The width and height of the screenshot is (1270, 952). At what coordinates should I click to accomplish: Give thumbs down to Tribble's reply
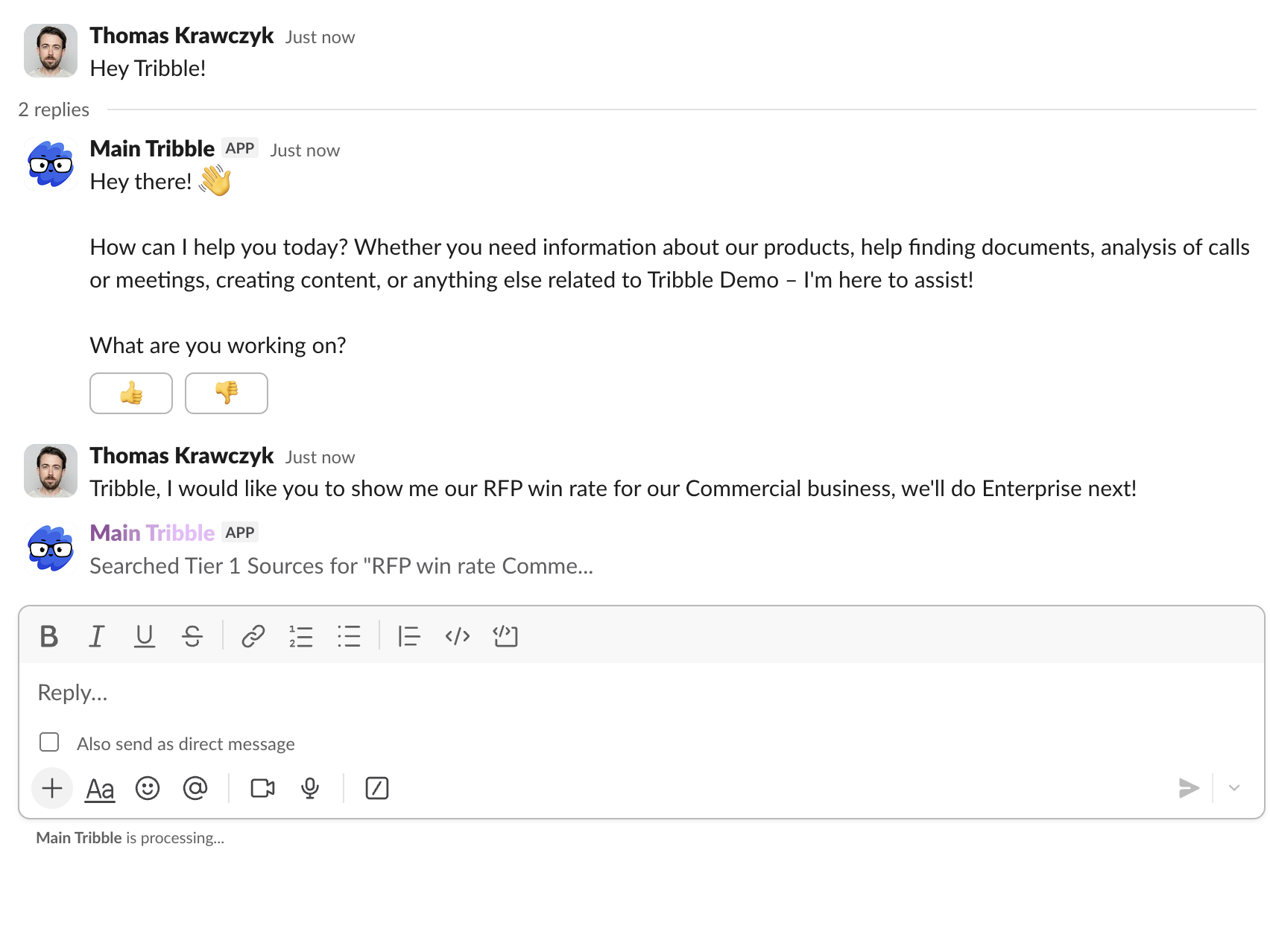tap(226, 393)
